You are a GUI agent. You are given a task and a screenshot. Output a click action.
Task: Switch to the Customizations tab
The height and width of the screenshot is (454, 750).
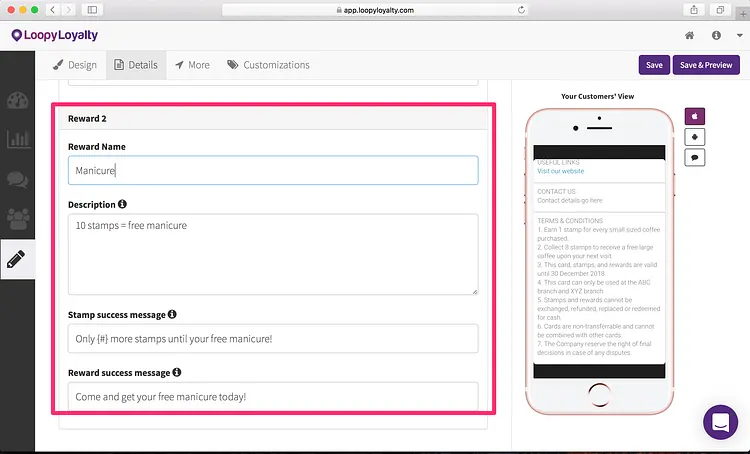pyautogui.click(x=268, y=65)
